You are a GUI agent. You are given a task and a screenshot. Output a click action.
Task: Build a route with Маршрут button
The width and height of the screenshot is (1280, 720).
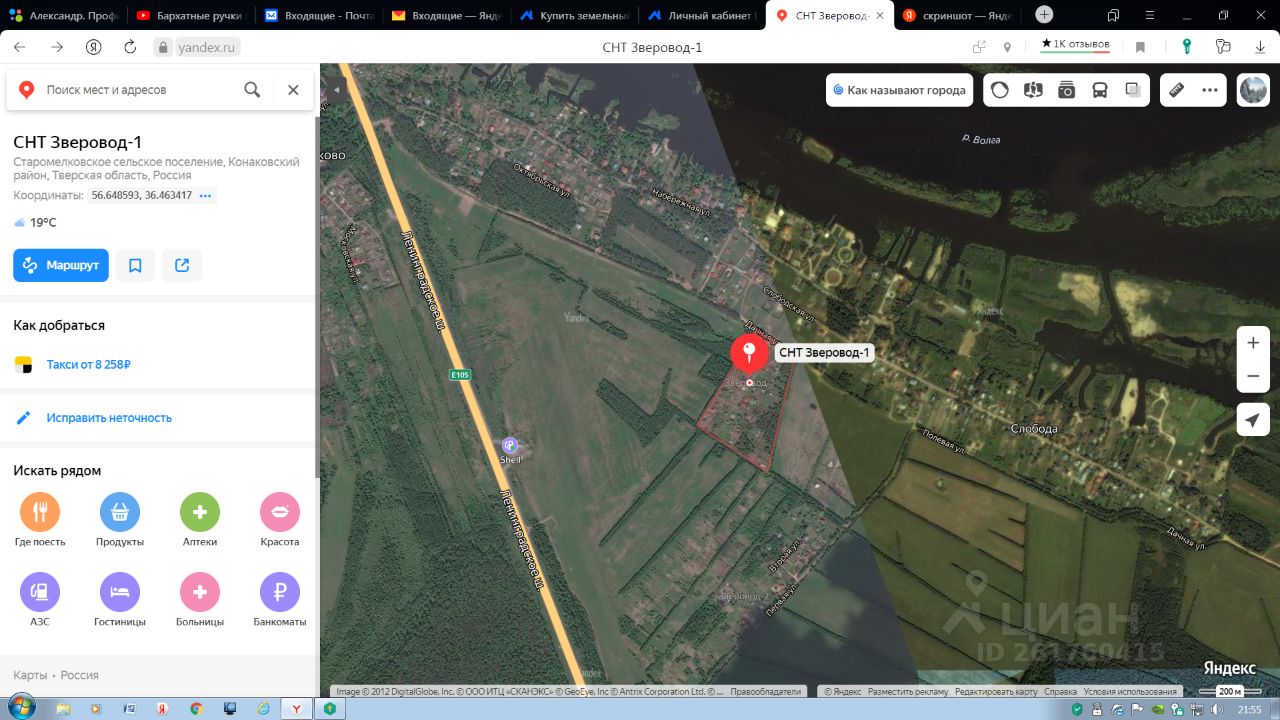tap(61, 265)
